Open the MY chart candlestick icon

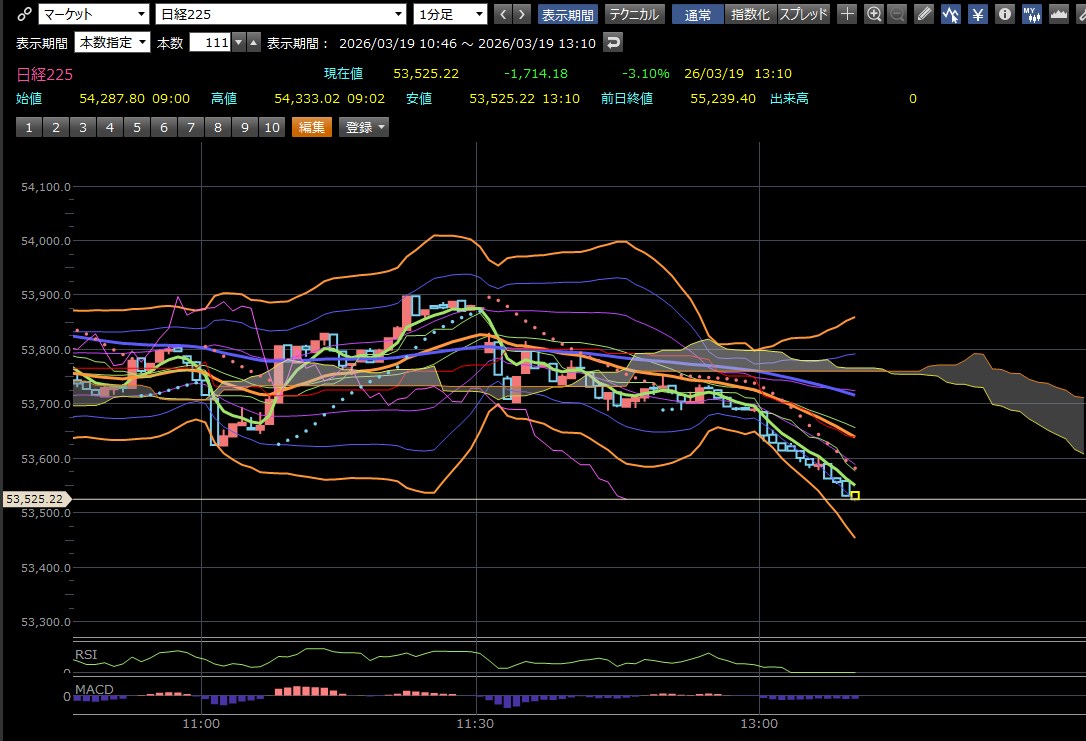click(x=1030, y=14)
